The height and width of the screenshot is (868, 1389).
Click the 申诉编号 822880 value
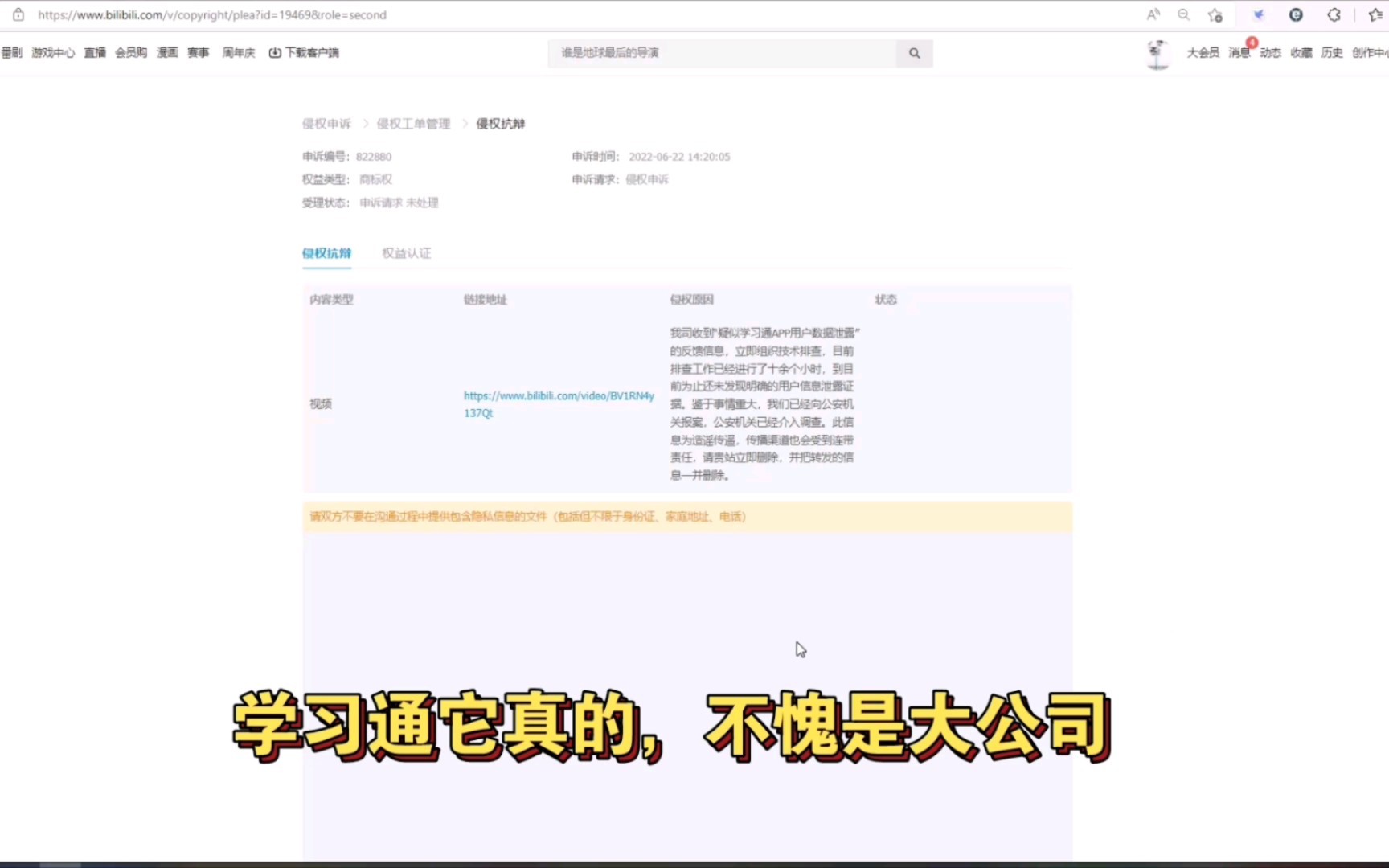tap(374, 157)
